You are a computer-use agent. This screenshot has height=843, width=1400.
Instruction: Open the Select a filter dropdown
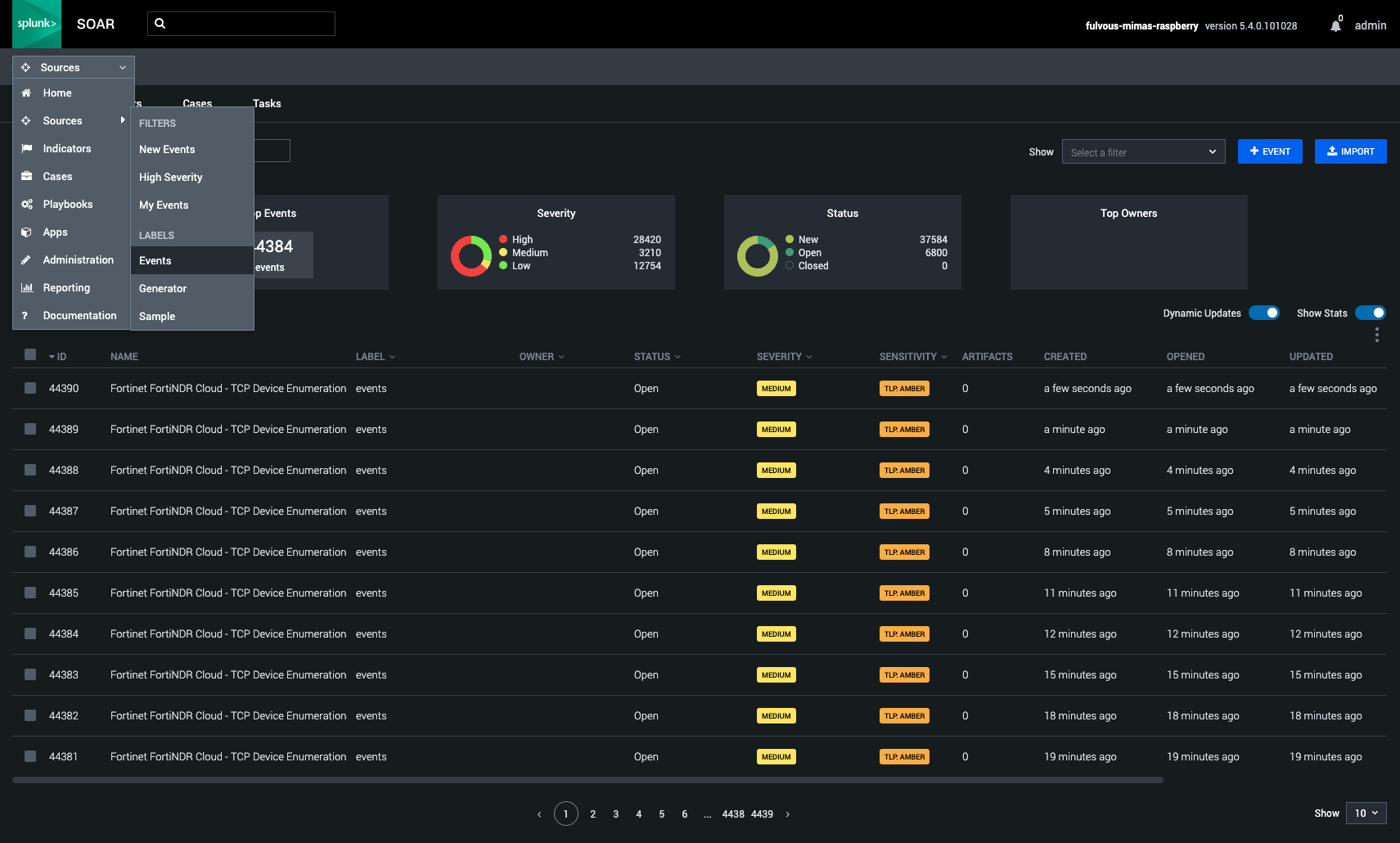tap(1143, 151)
